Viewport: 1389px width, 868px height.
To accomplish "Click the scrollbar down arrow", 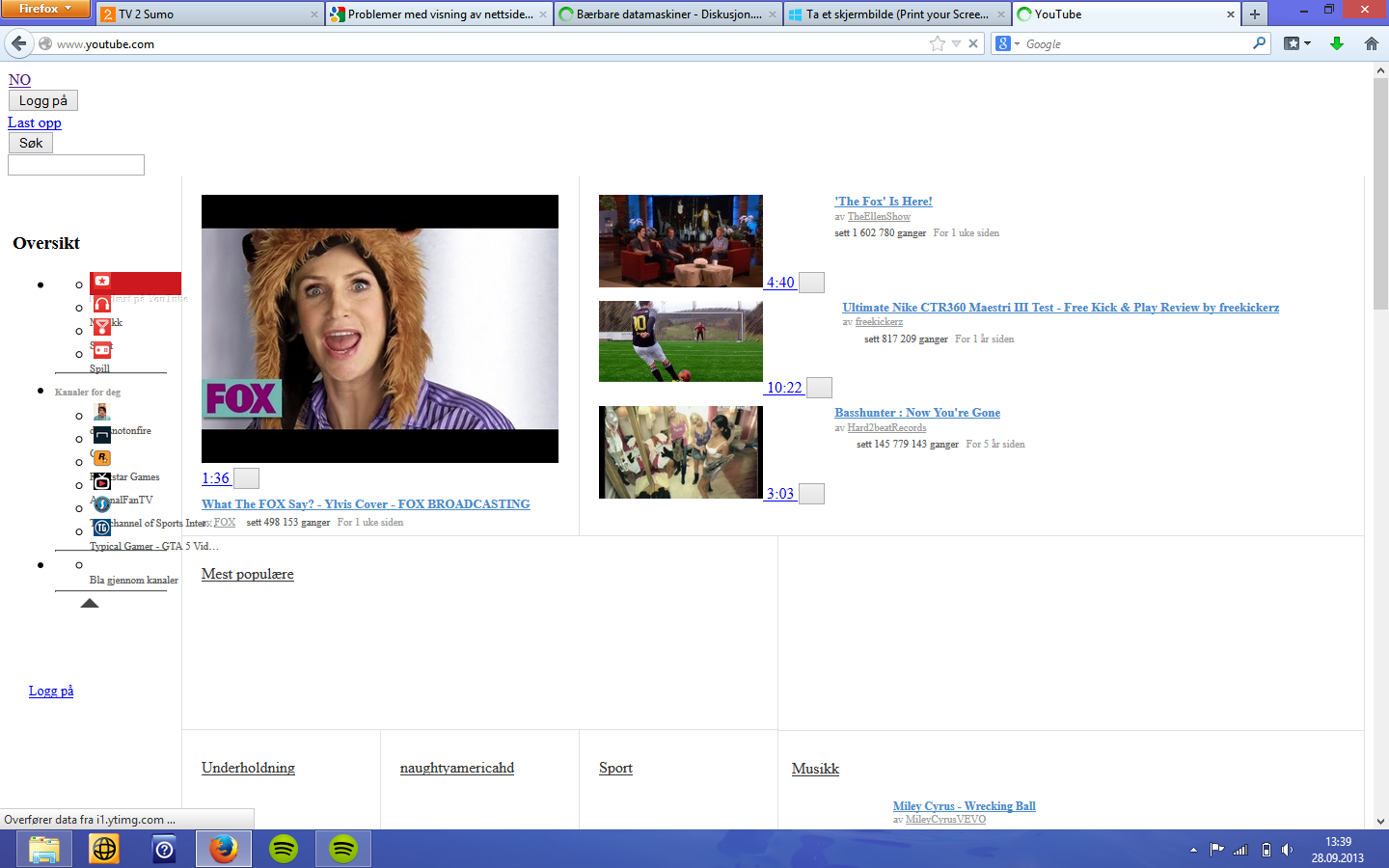I will tap(1380, 822).
